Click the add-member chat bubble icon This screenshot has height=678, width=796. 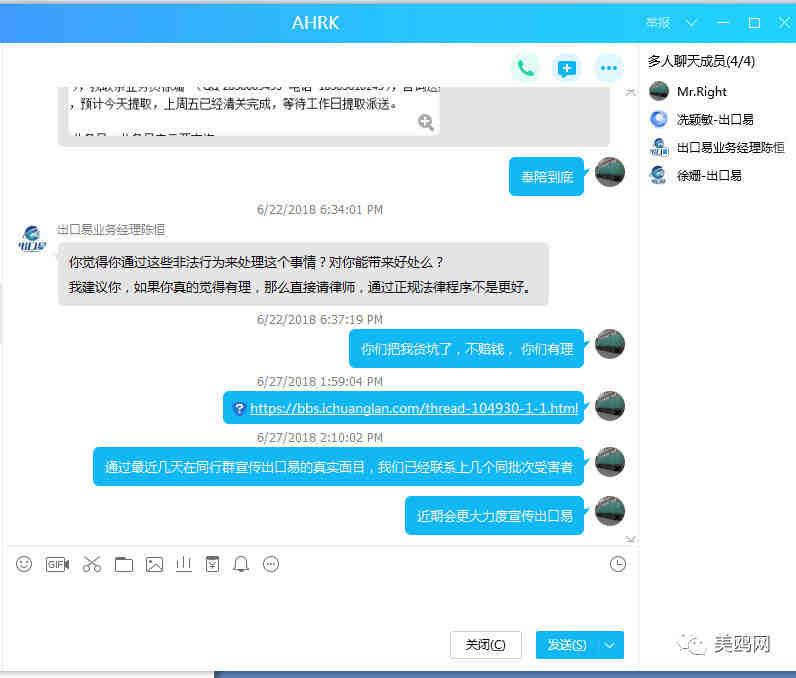pos(567,68)
